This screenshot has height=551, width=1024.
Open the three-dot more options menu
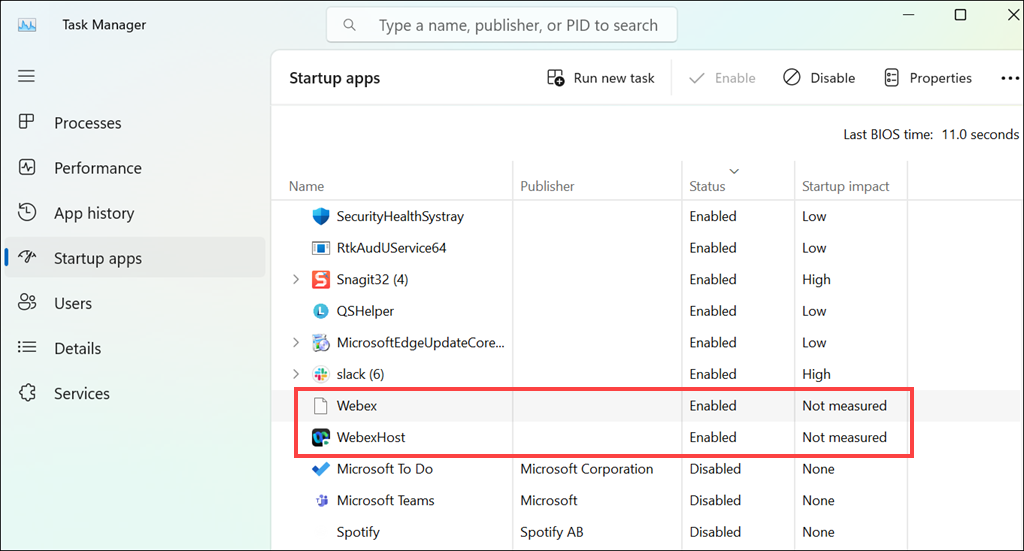coord(1009,78)
